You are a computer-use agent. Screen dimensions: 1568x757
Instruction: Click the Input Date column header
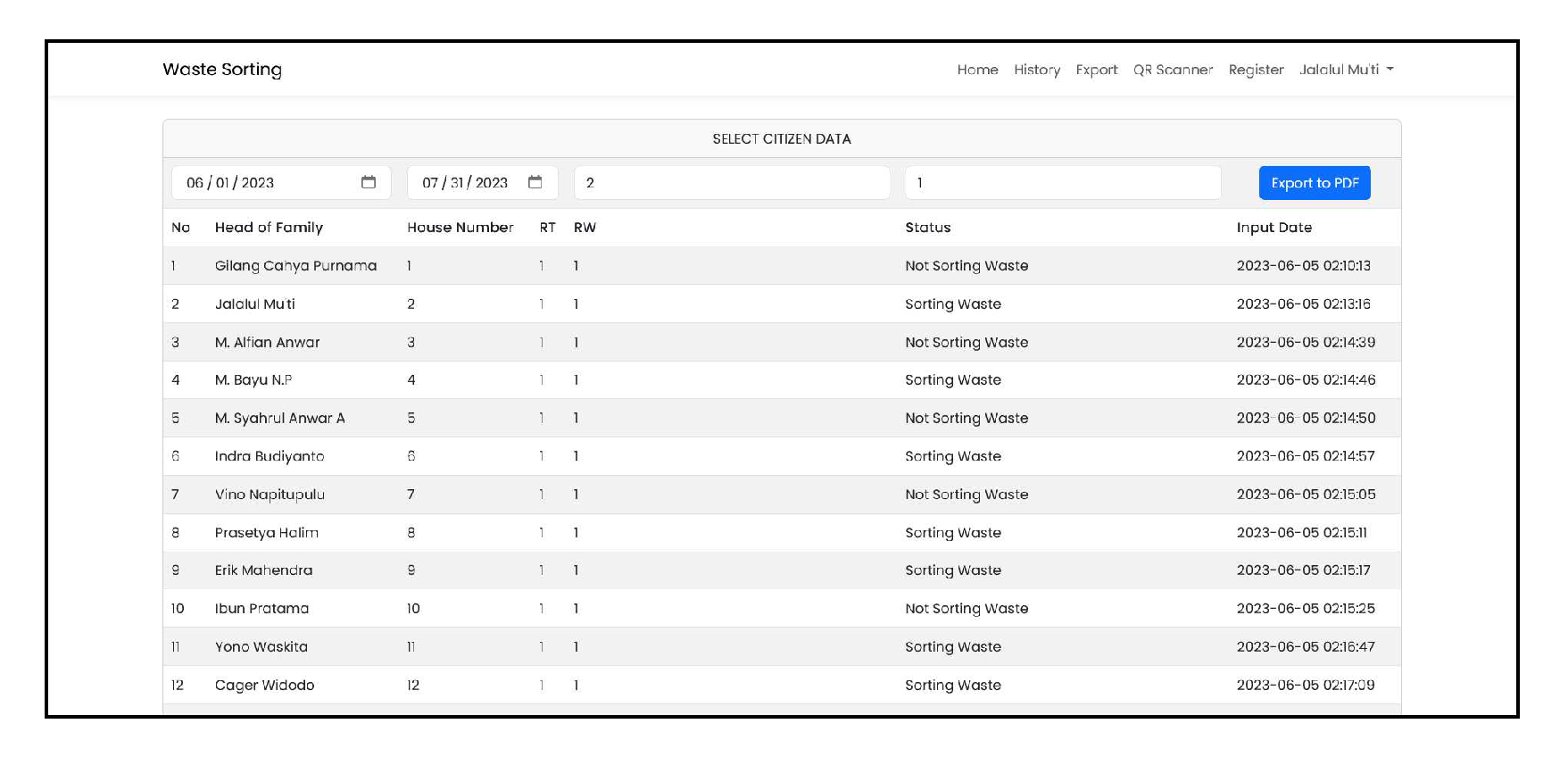coord(1273,228)
